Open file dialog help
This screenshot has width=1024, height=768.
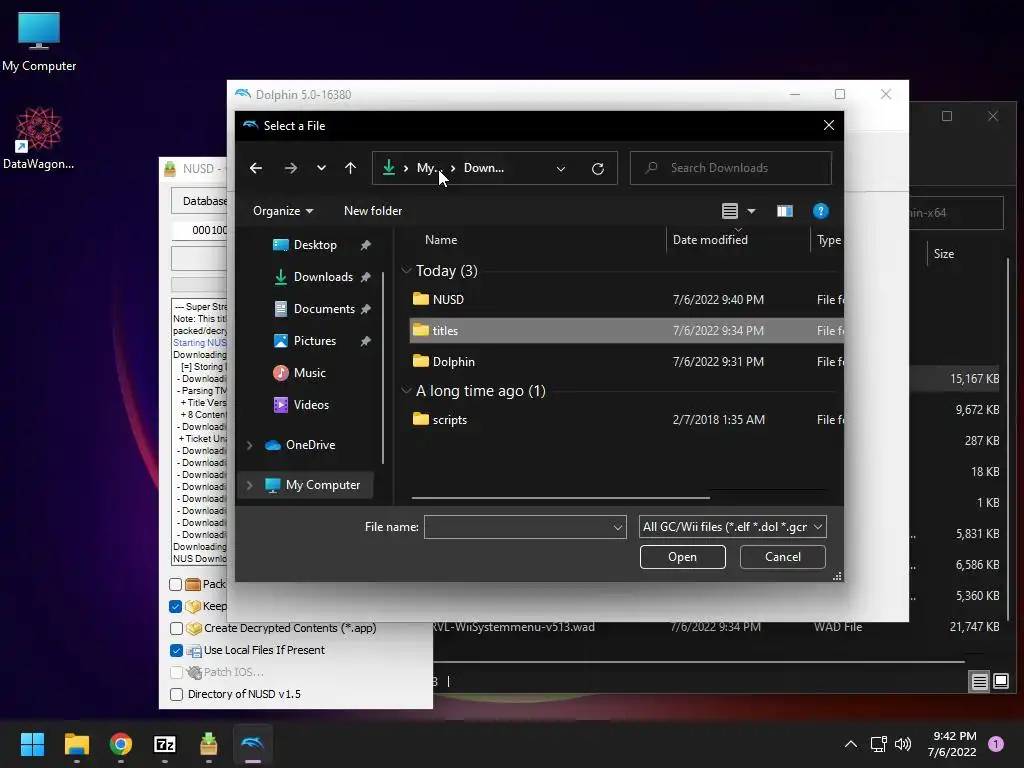[820, 211]
